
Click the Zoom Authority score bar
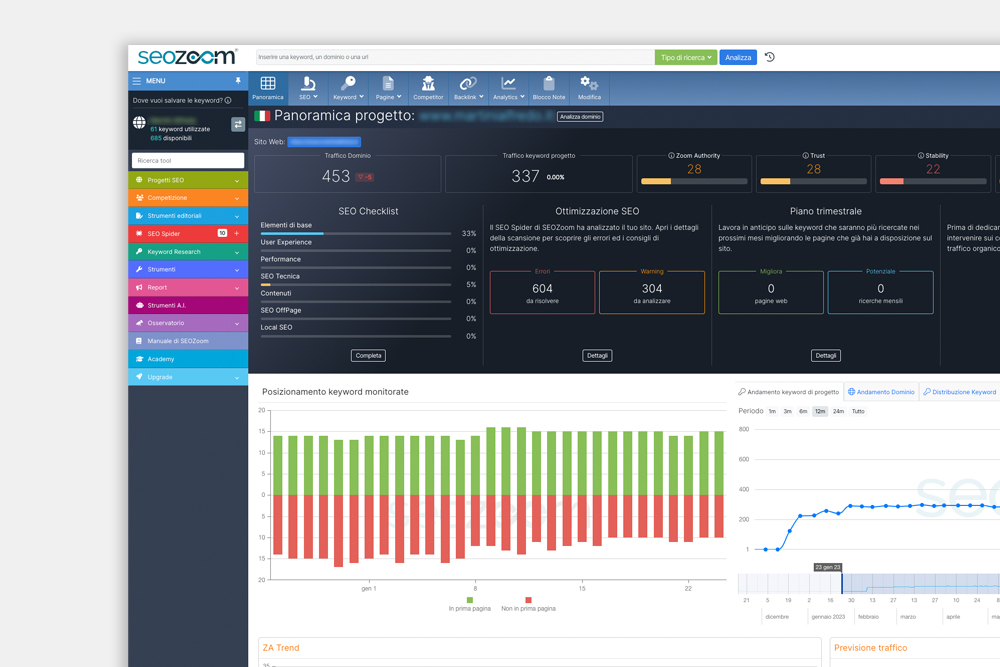pos(694,181)
